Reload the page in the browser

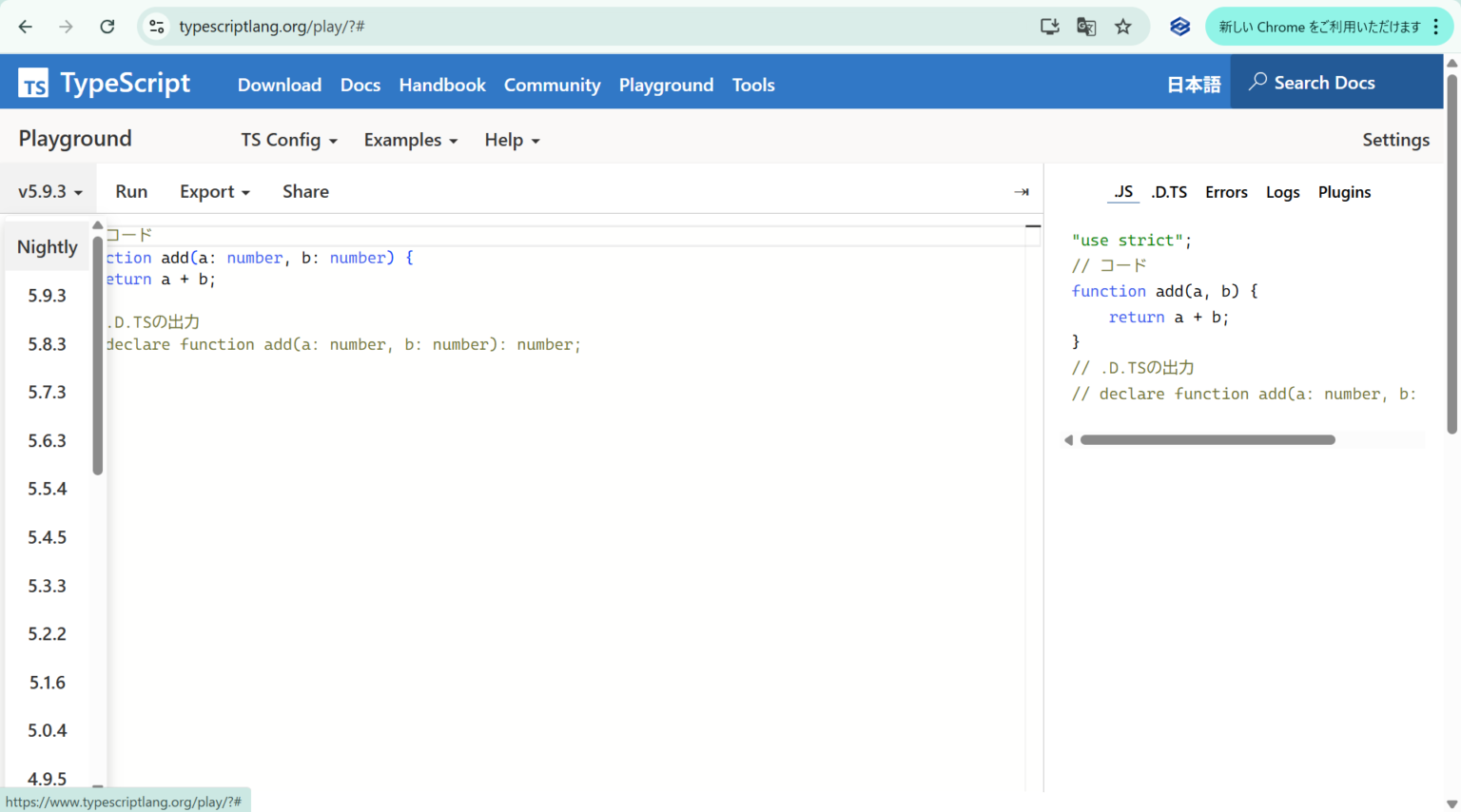coord(107,26)
